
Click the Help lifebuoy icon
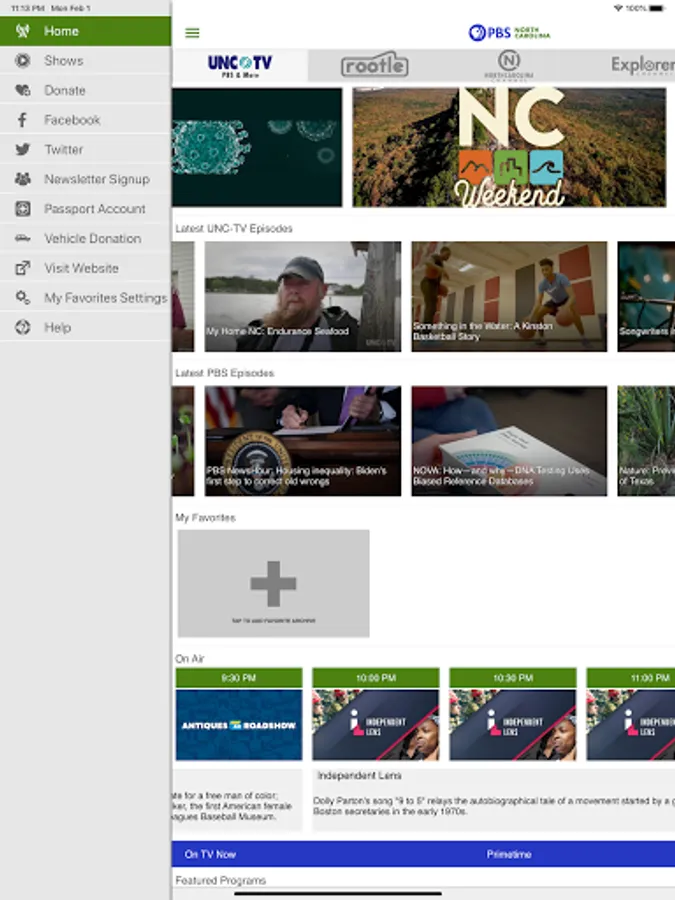[x=22, y=327]
